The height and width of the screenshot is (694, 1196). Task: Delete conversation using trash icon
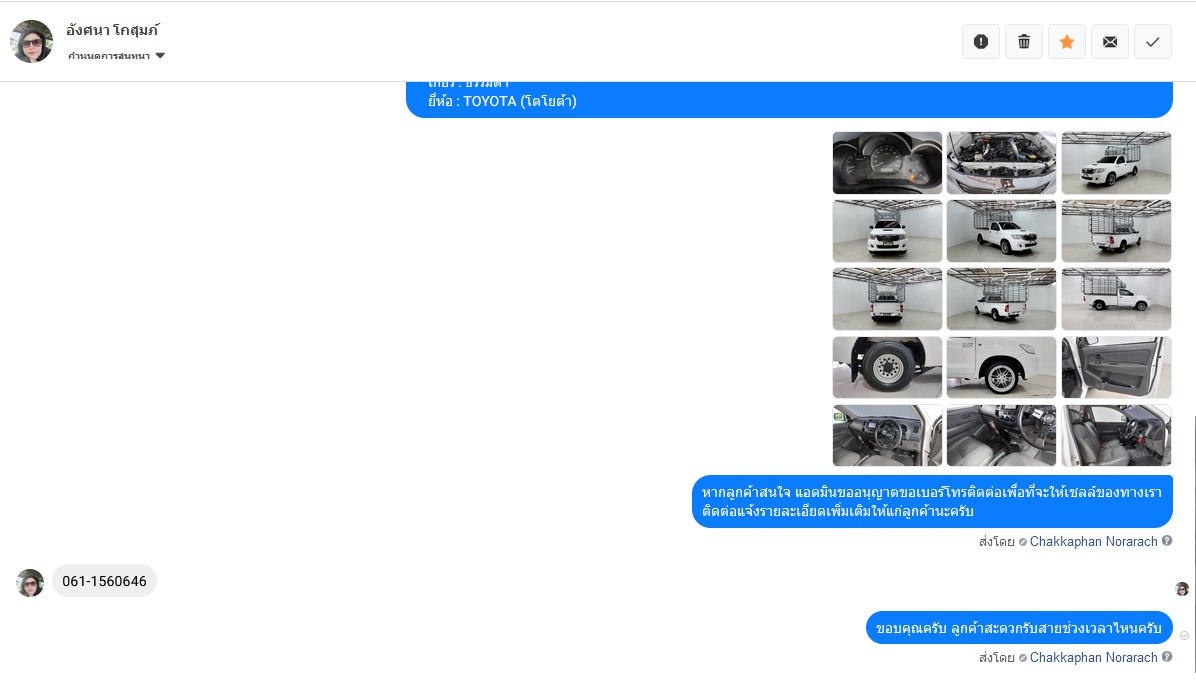click(1024, 42)
